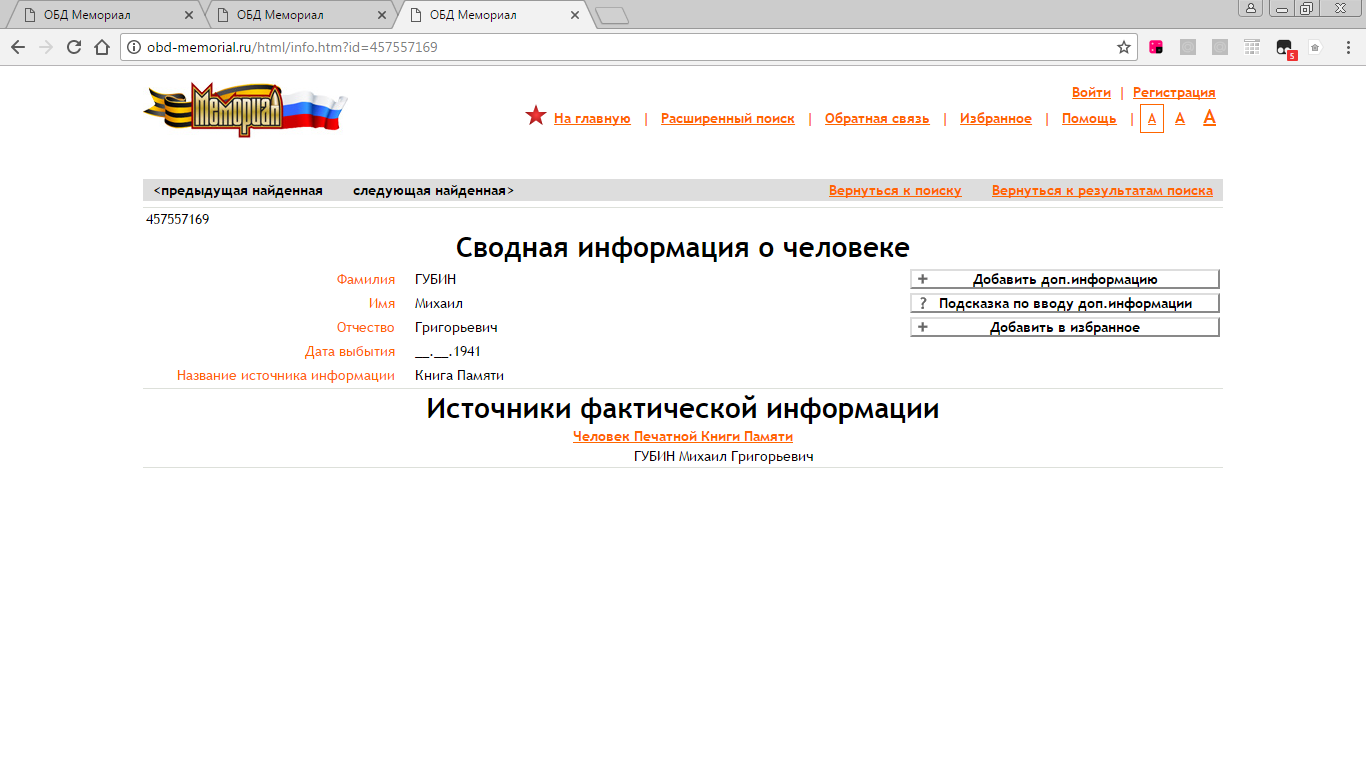Screen dimensions: 1366x768
Task: Open Обратная связь page
Action: [877, 118]
